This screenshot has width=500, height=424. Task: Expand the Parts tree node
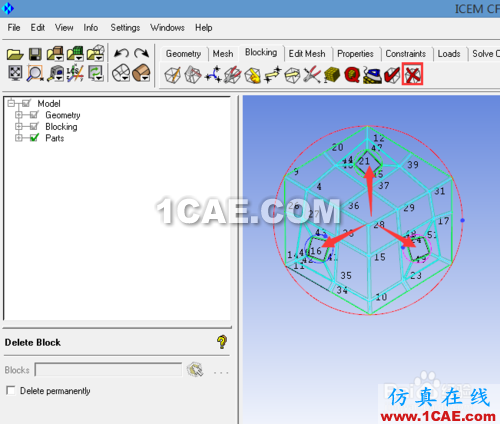(x=19, y=138)
